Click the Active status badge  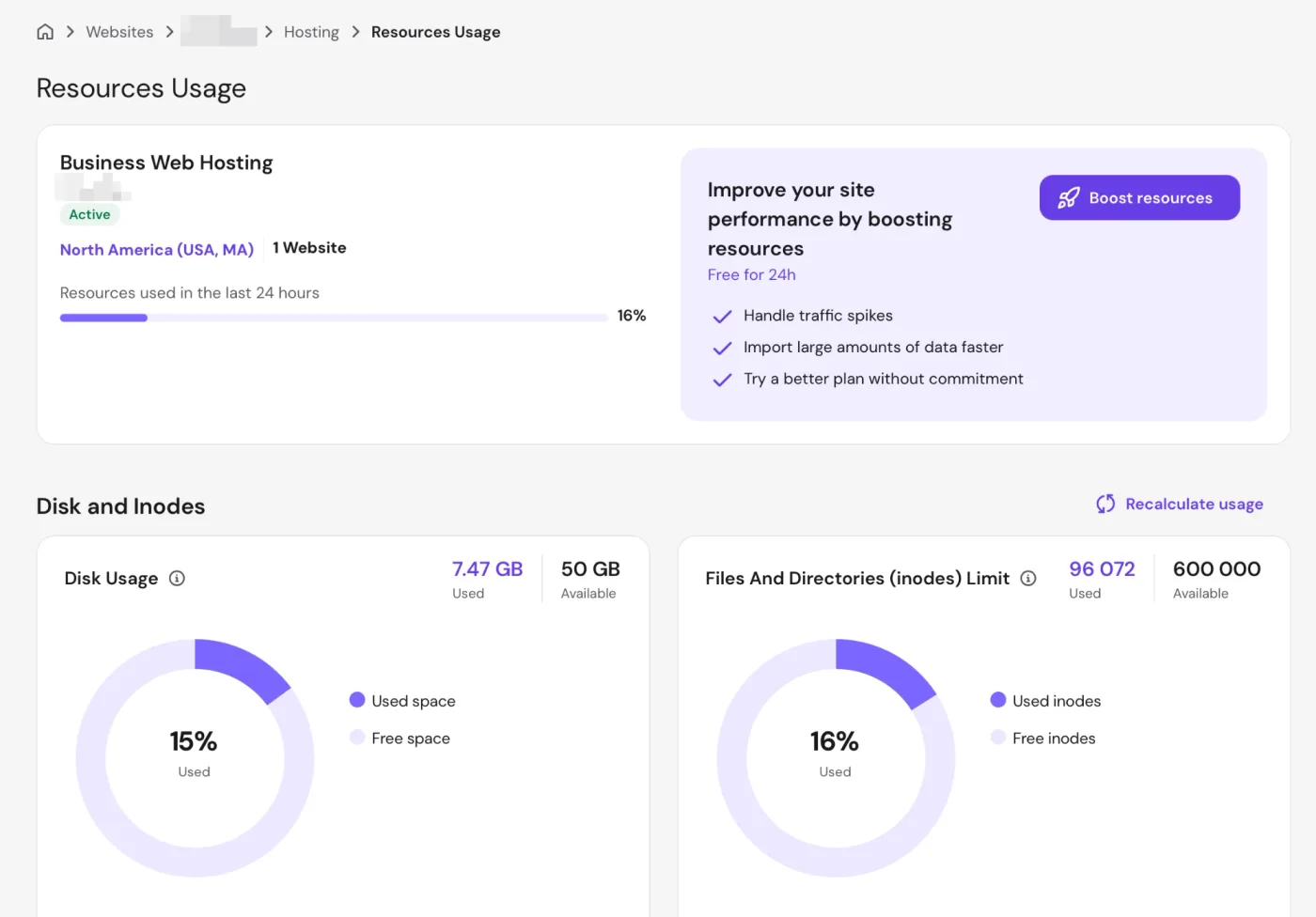(89, 214)
